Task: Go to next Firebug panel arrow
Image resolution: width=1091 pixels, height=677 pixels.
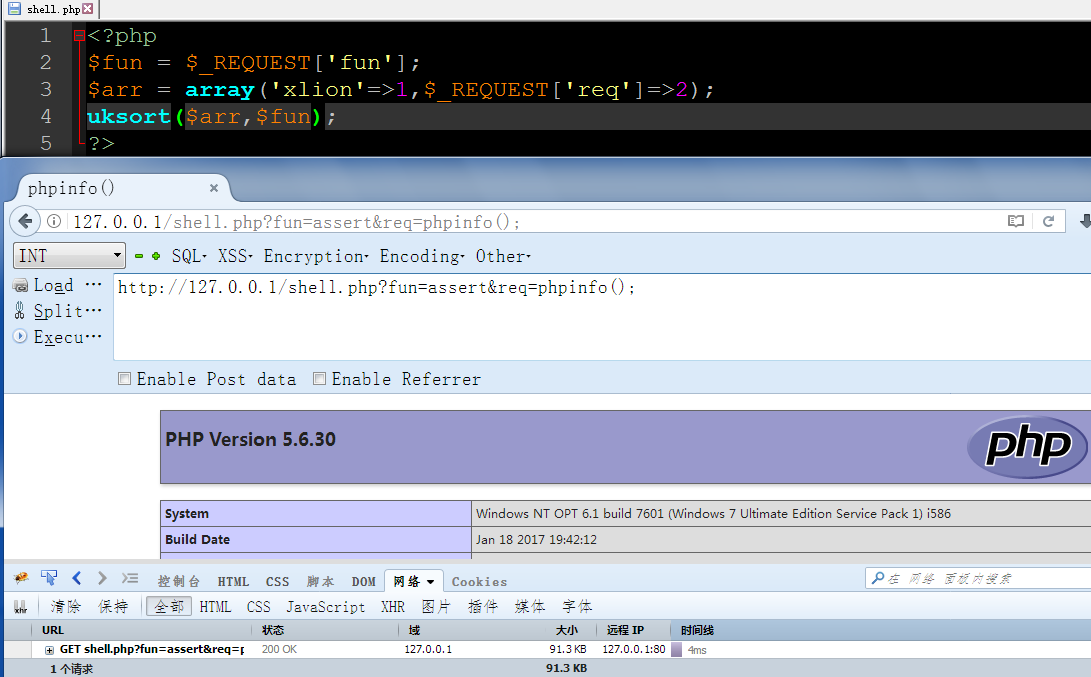Action: [x=102, y=578]
